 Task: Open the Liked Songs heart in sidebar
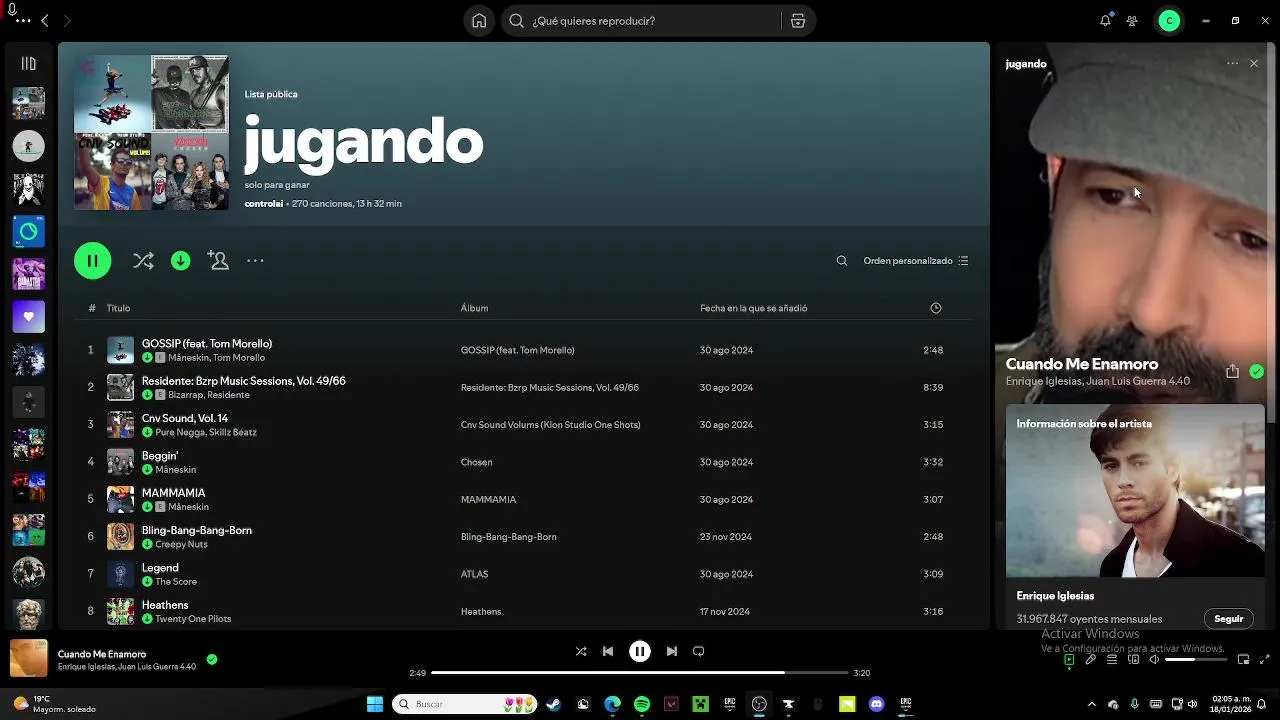(x=28, y=317)
